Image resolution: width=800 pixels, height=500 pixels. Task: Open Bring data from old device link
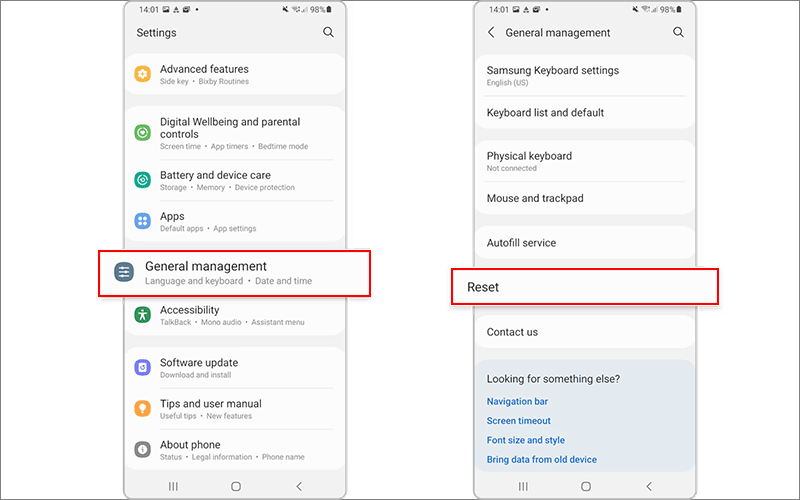click(541, 460)
